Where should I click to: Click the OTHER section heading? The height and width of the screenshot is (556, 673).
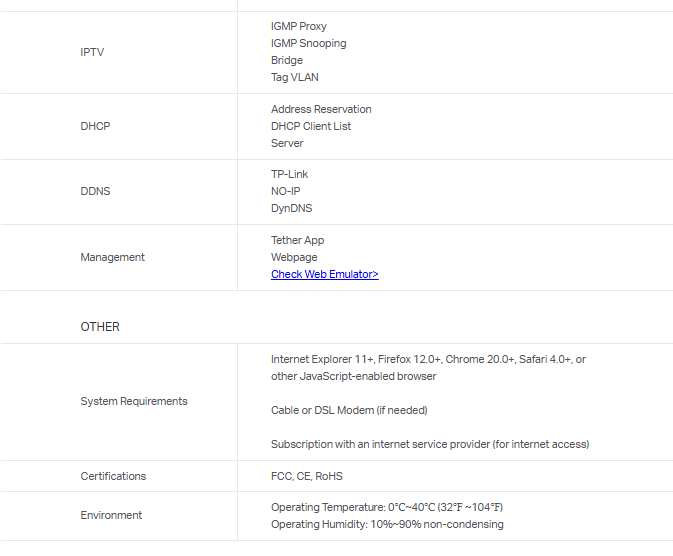click(x=100, y=327)
